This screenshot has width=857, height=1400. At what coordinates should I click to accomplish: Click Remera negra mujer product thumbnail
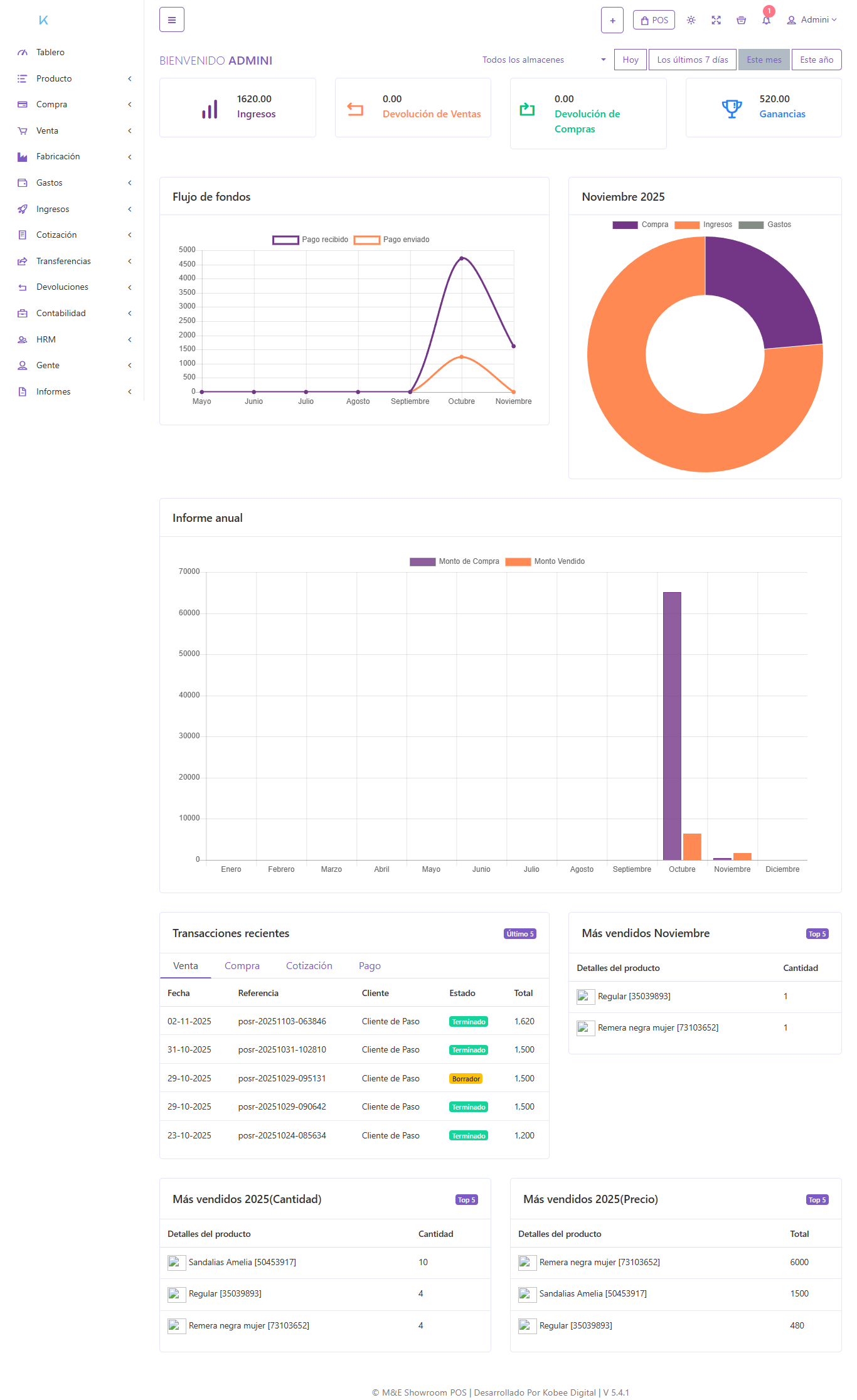tap(585, 1028)
